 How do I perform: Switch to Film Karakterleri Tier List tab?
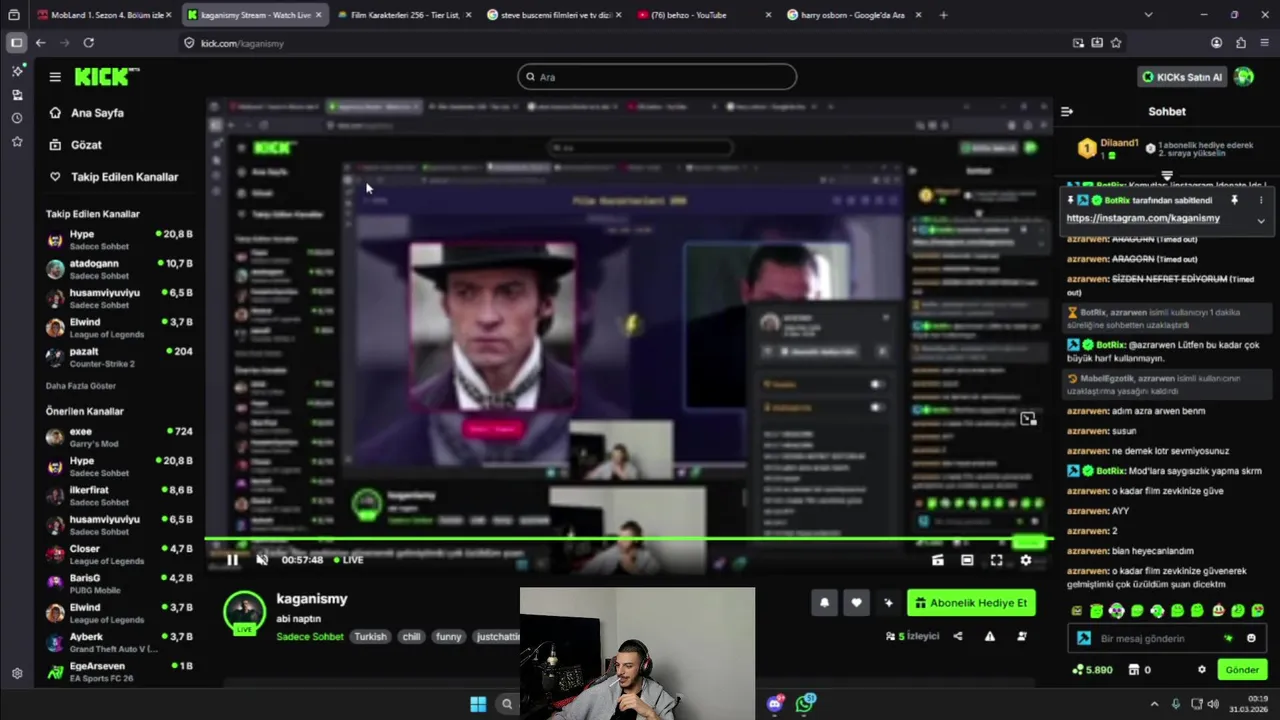tap(404, 15)
